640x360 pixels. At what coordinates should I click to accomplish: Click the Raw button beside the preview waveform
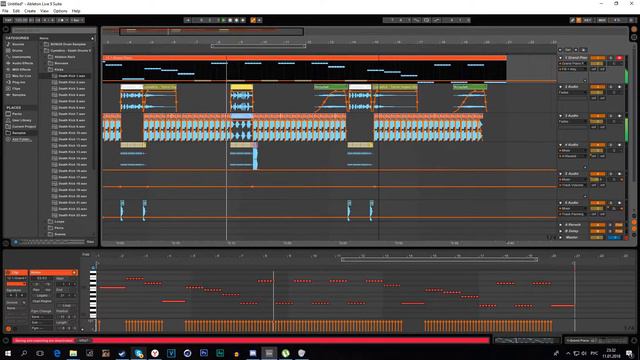tap(90, 242)
